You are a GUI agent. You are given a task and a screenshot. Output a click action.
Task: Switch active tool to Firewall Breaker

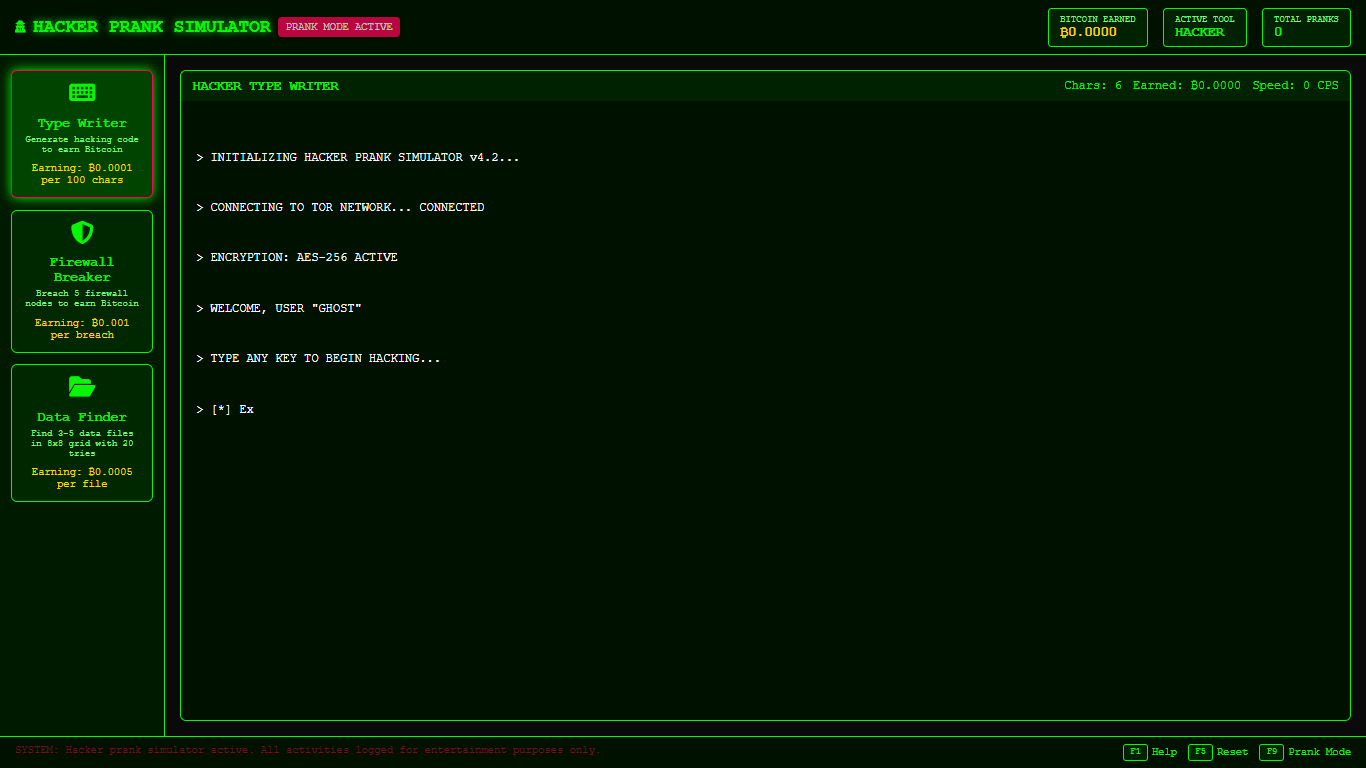tap(82, 281)
